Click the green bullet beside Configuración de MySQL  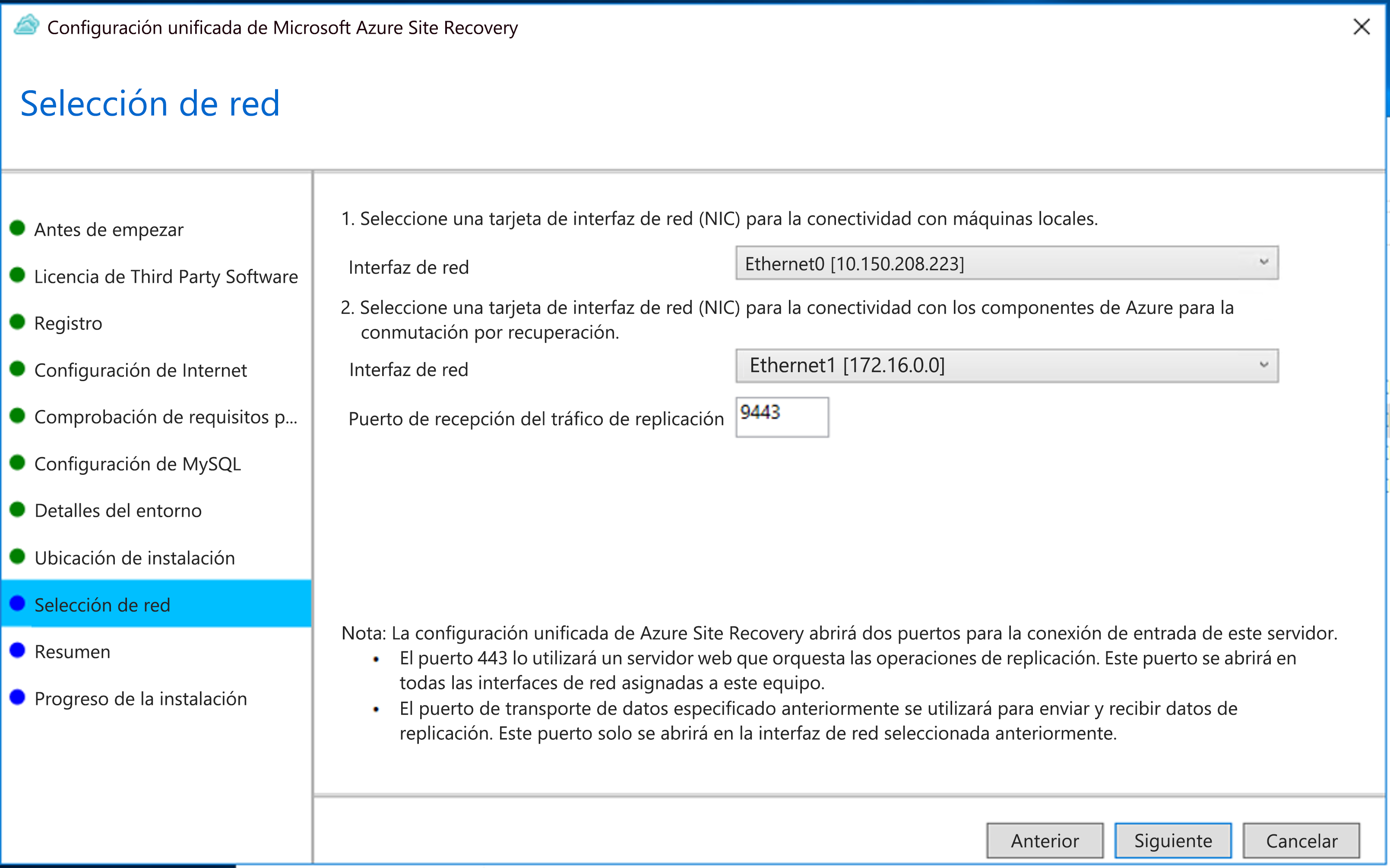tap(17, 462)
